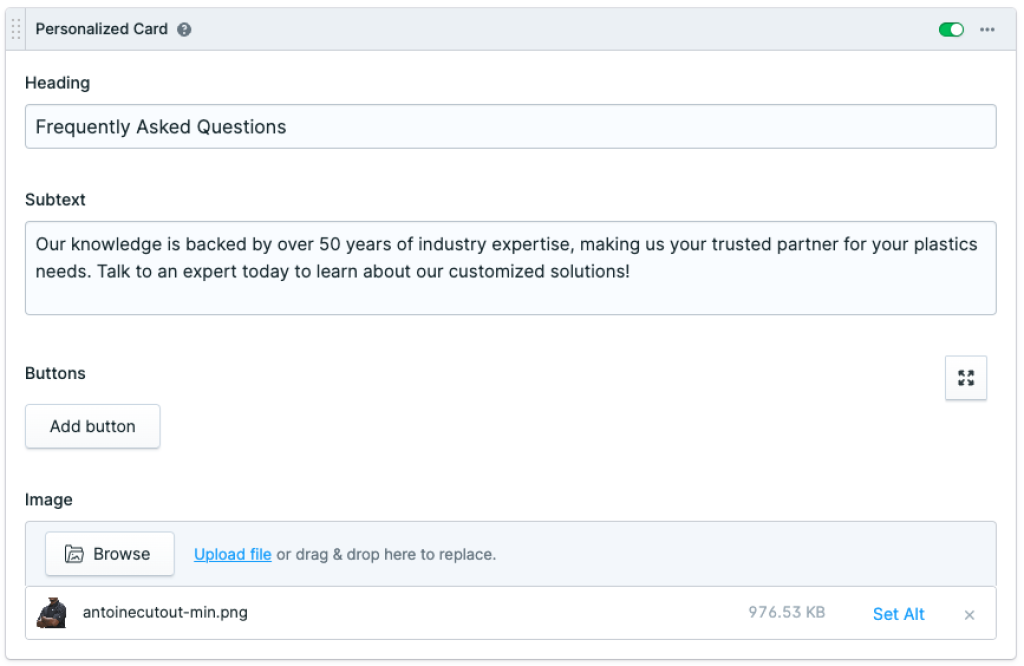
Task: Click the Image section label
Action: click(x=49, y=500)
